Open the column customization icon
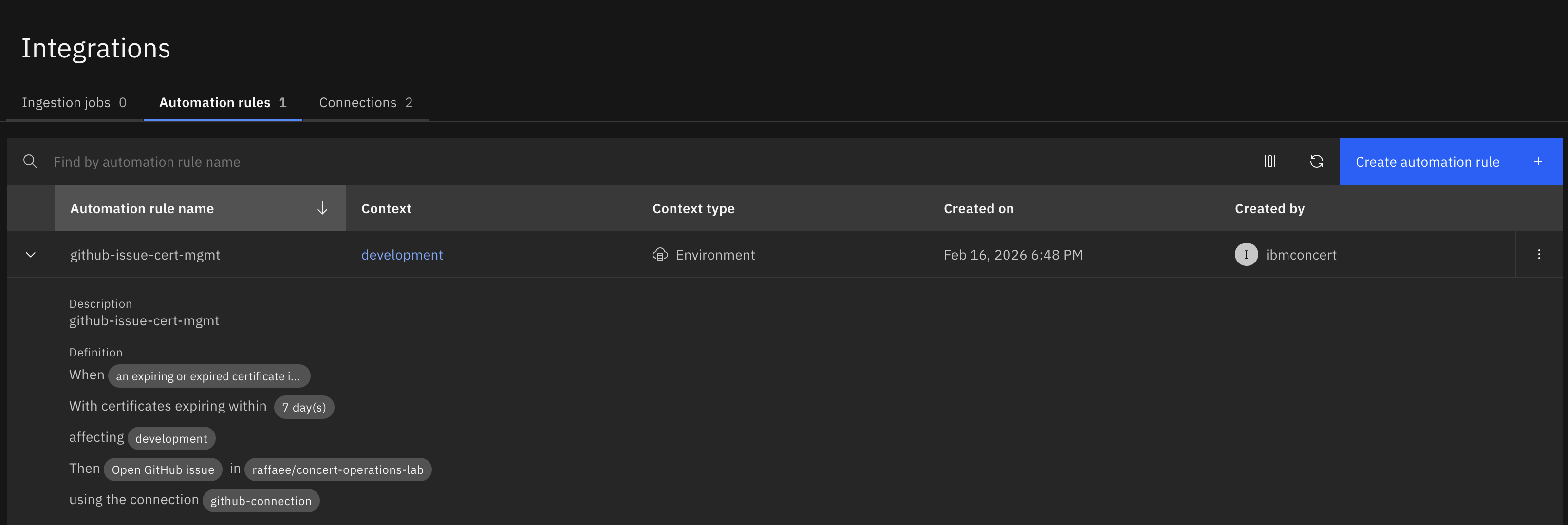Screen dimensions: 1568x525 pyautogui.click(x=1270, y=161)
